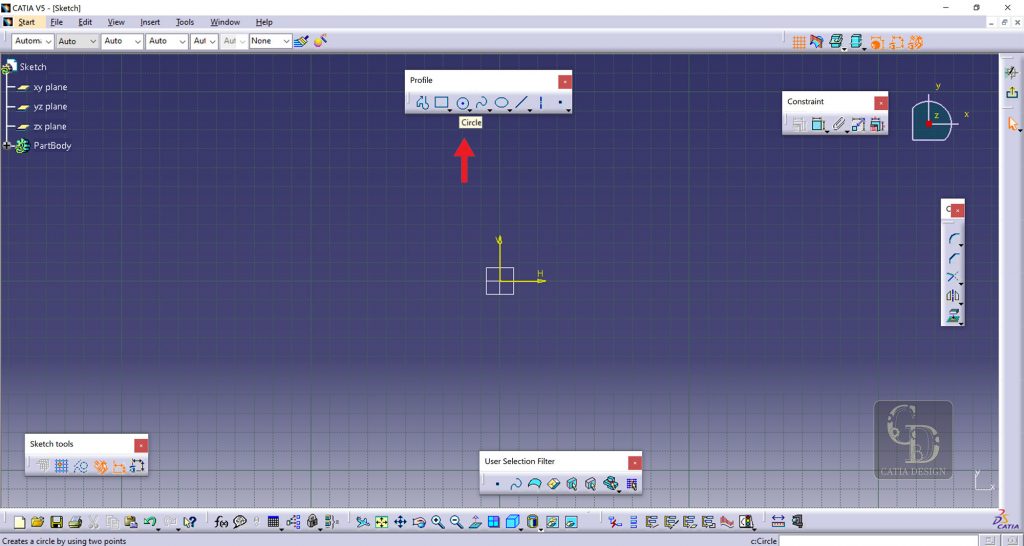This screenshot has width=1024, height=546.
Task: Open the first Autom. dropdown in top toolbar
Action: pos(32,41)
